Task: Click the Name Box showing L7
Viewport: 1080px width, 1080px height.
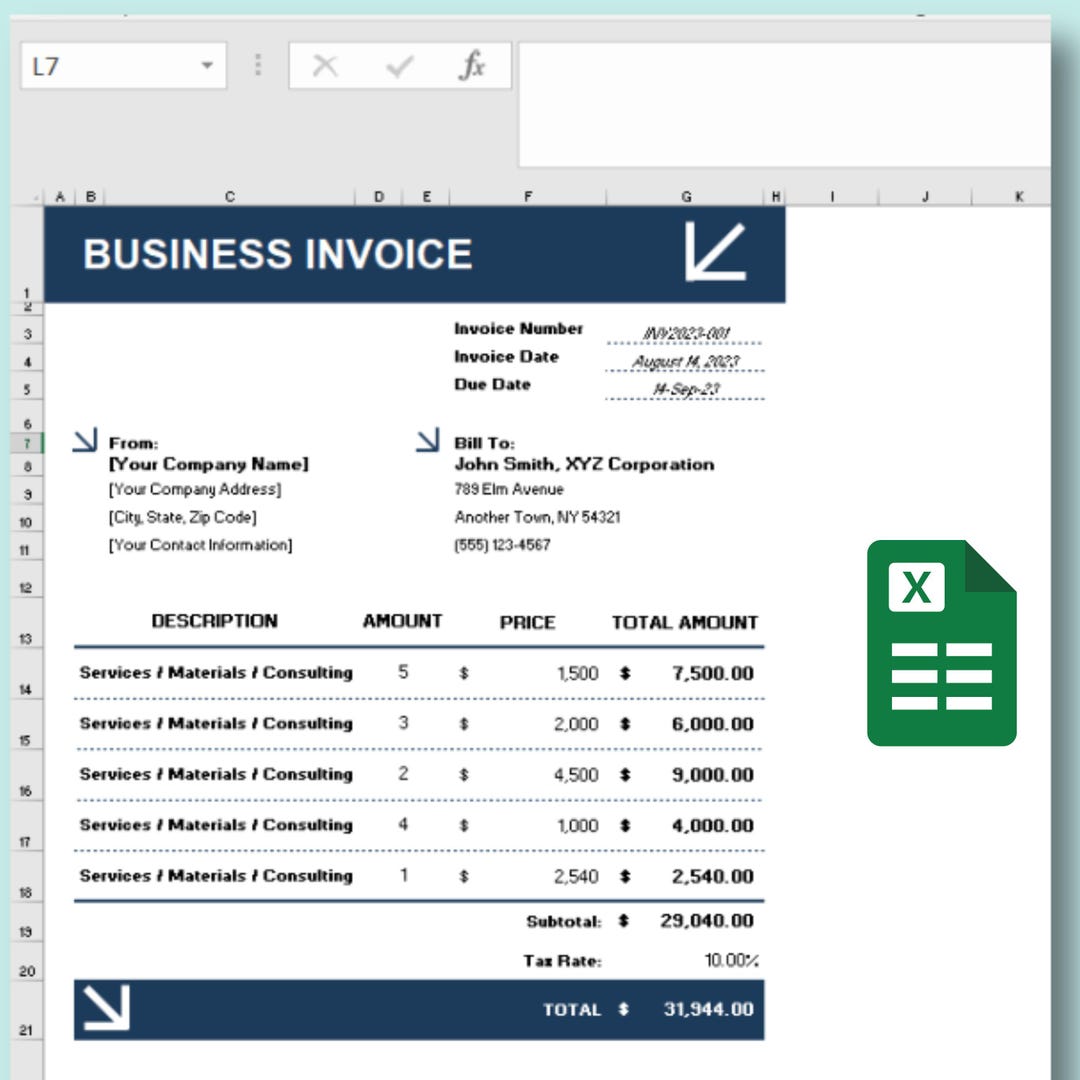Action: pos(123,66)
